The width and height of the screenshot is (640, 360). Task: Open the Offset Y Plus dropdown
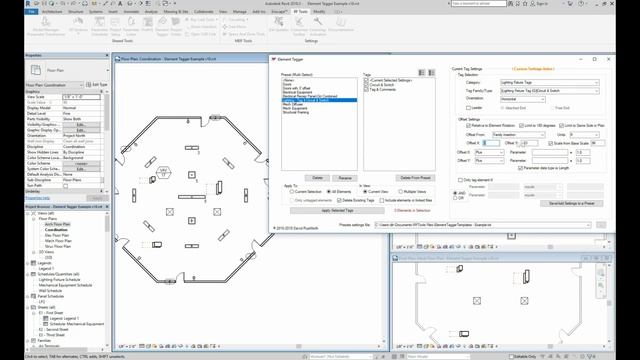click(x=489, y=161)
